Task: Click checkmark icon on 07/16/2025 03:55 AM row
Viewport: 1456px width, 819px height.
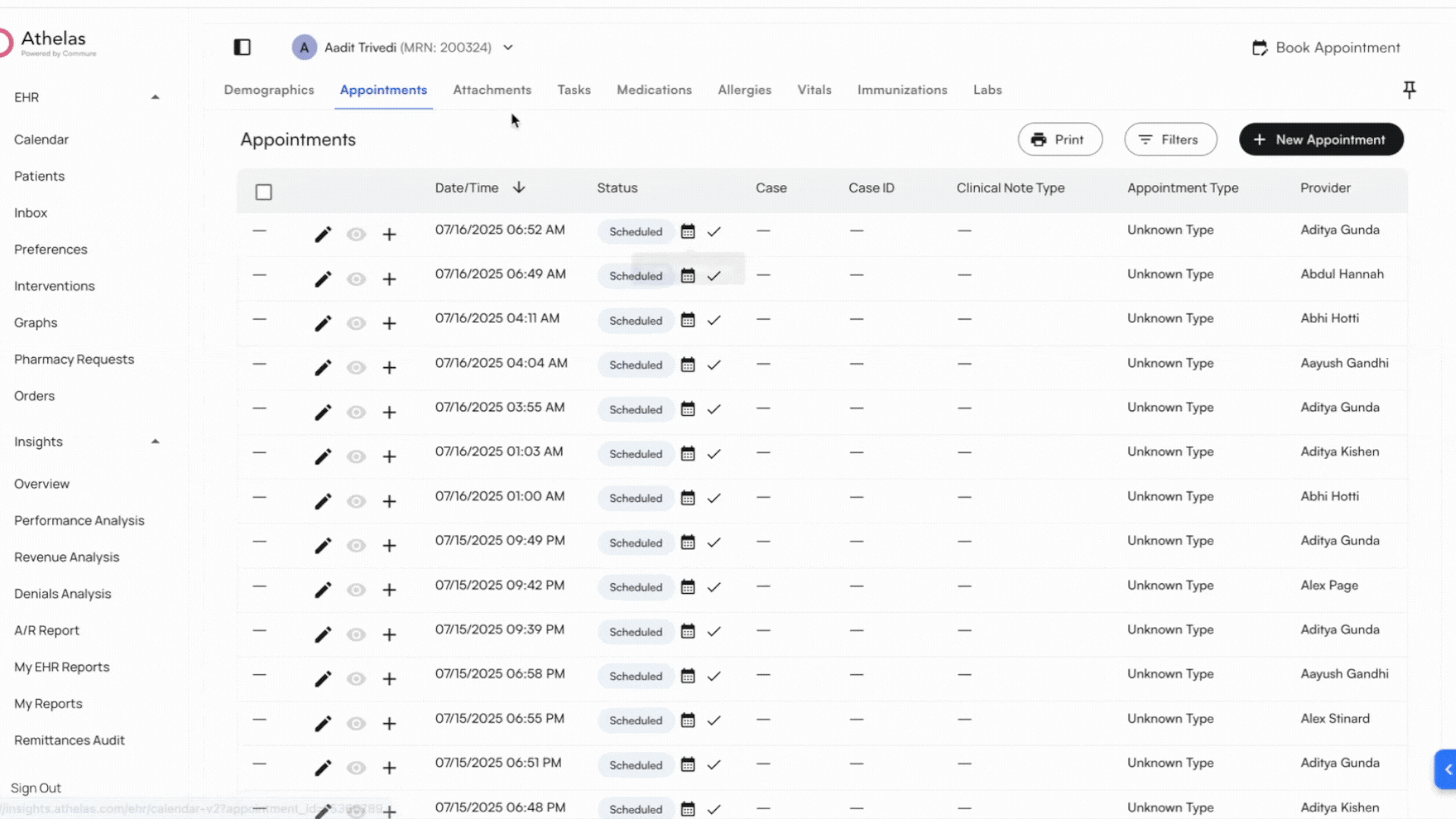Action: (x=714, y=409)
